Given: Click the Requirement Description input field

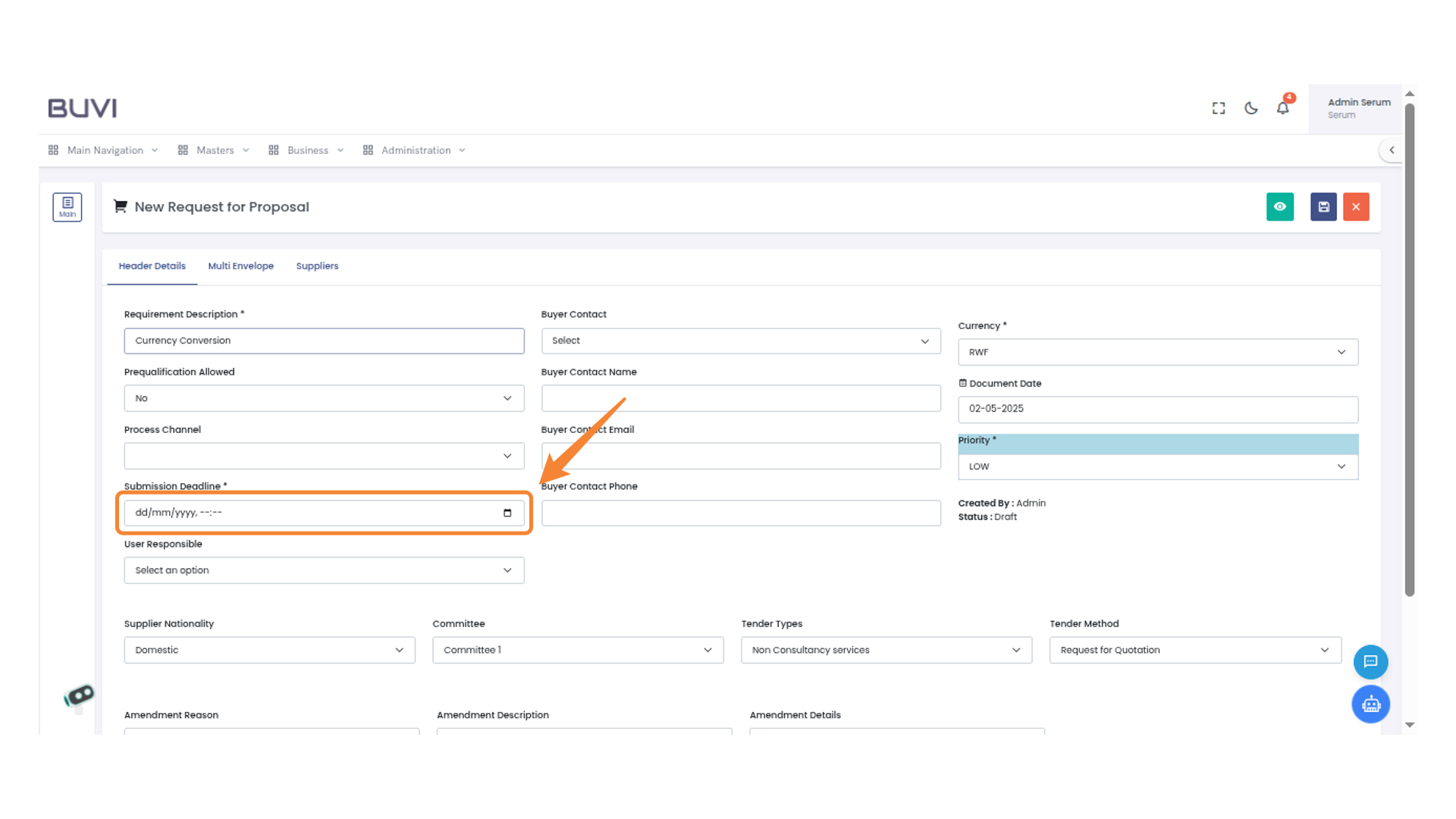Looking at the screenshot, I should 324,341.
